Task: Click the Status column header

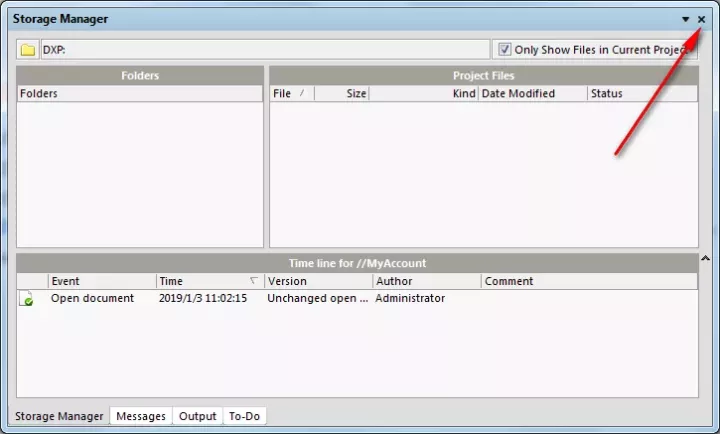Action: [640, 94]
